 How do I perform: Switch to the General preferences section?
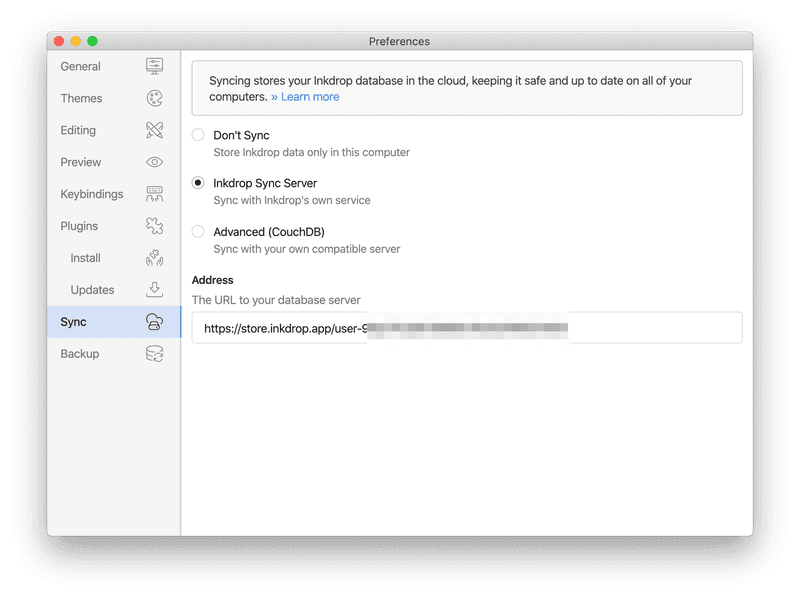coord(82,66)
